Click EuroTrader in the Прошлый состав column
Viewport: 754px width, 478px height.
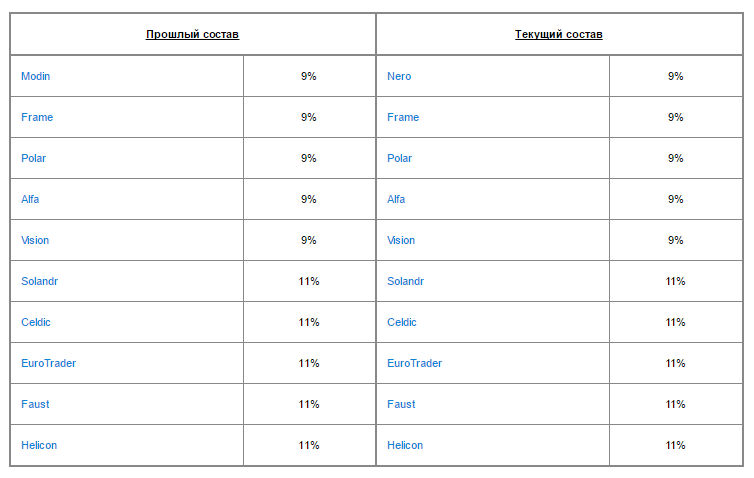48,363
